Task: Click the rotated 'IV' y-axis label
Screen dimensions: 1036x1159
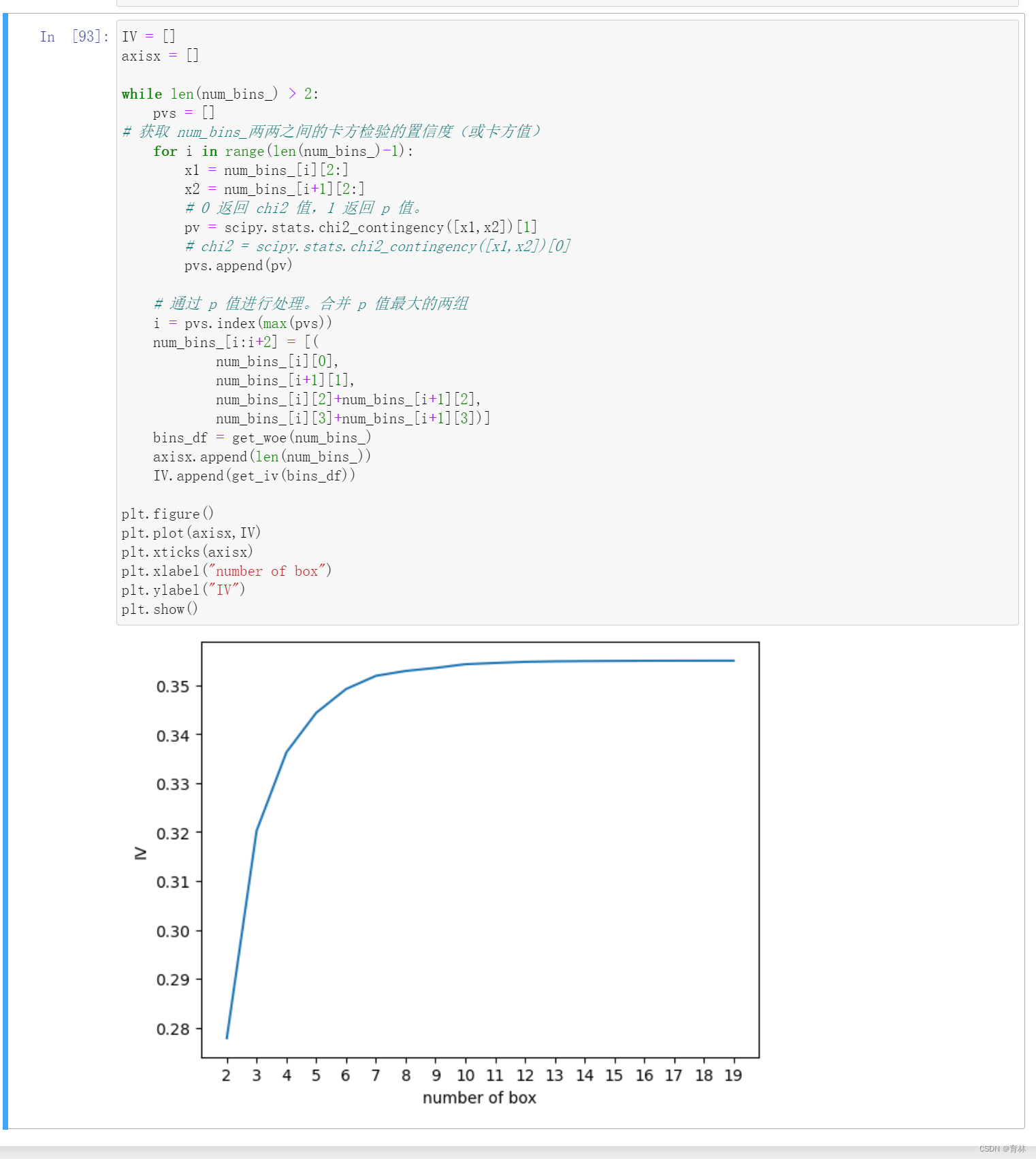Action: coord(140,853)
